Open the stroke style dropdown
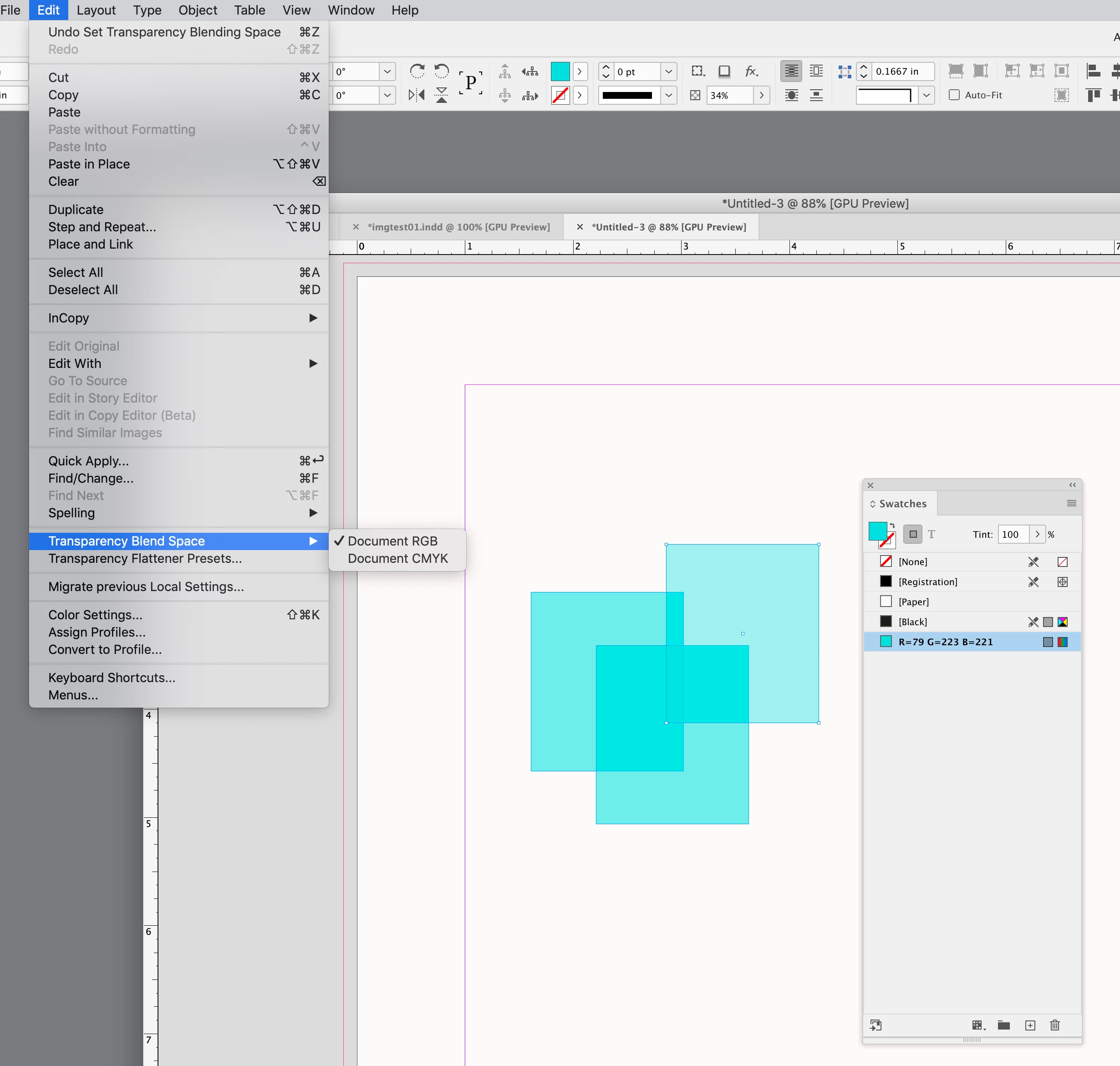Viewport: 1120px width, 1066px height. (x=669, y=95)
